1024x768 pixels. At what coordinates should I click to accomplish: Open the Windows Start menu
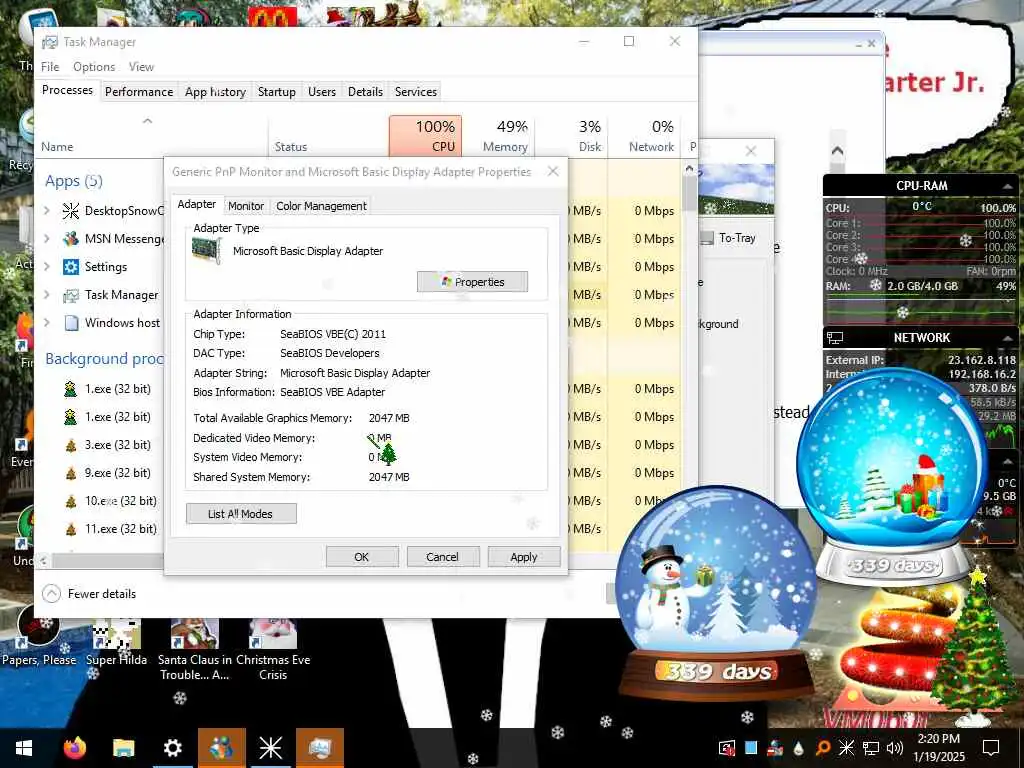click(x=24, y=748)
